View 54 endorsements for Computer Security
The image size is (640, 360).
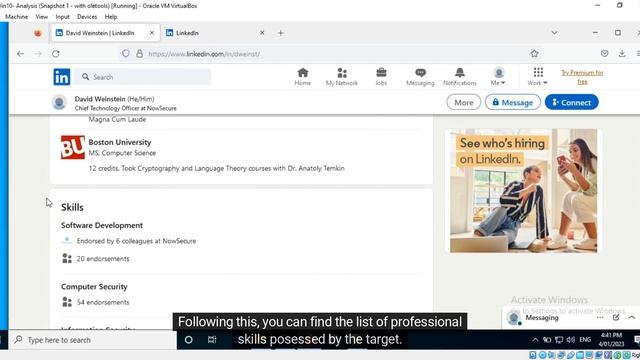[x=103, y=302]
